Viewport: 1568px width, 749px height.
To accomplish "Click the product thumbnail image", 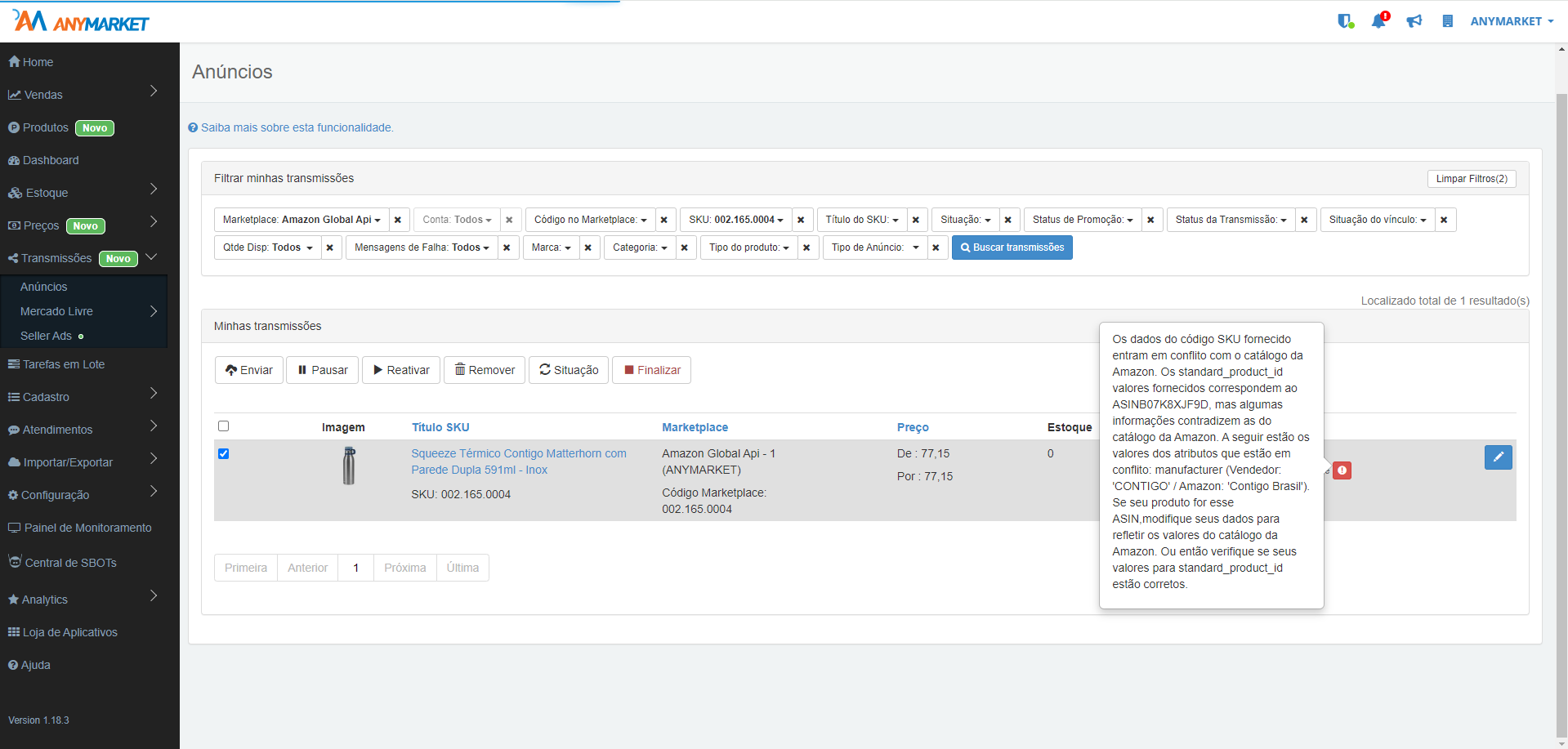I will [x=349, y=466].
